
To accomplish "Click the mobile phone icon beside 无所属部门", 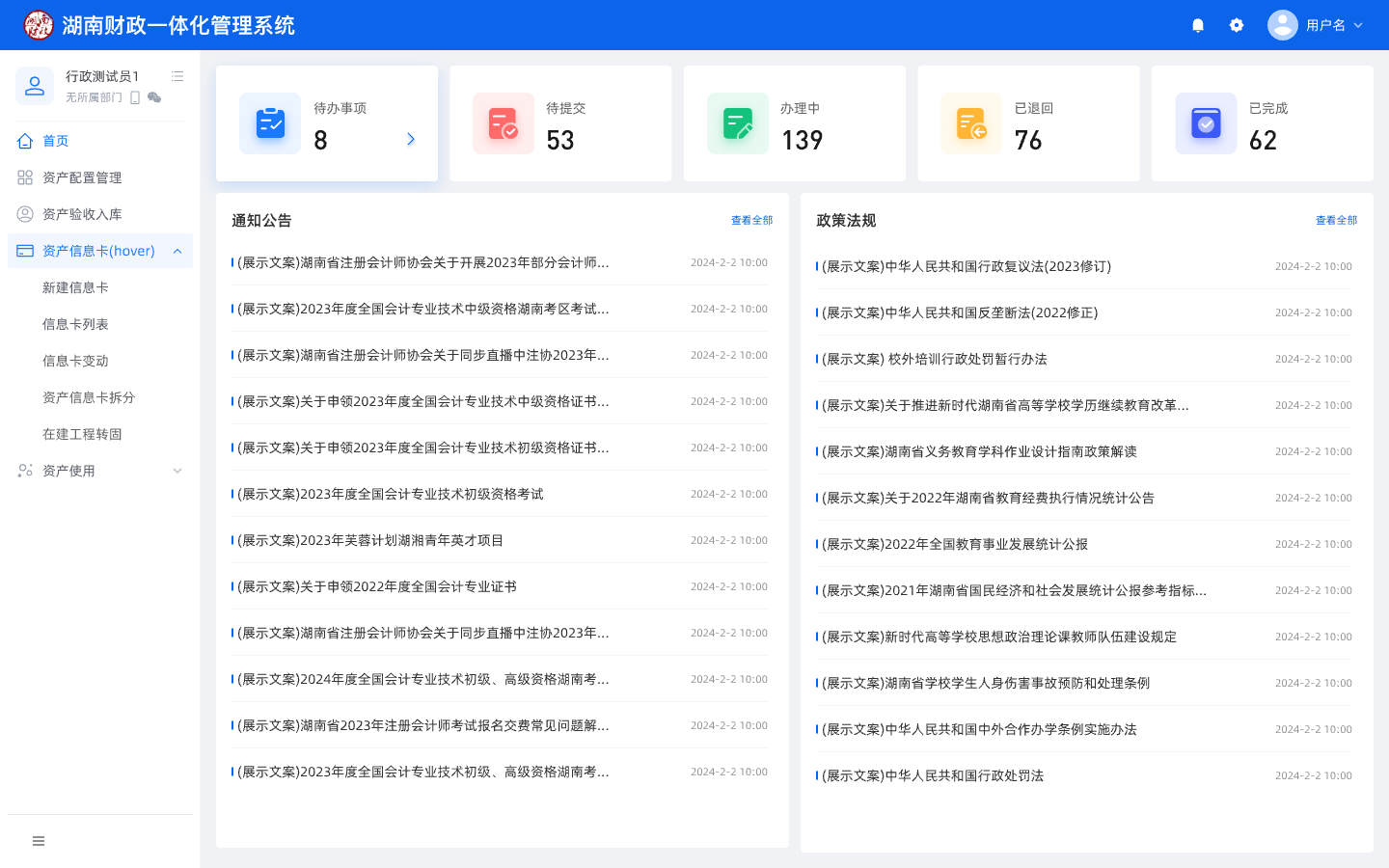I will [135, 97].
